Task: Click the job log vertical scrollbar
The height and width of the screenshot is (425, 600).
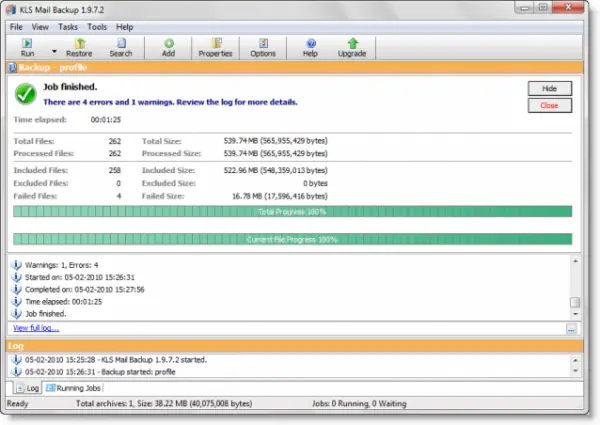Action: pyautogui.click(x=574, y=287)
